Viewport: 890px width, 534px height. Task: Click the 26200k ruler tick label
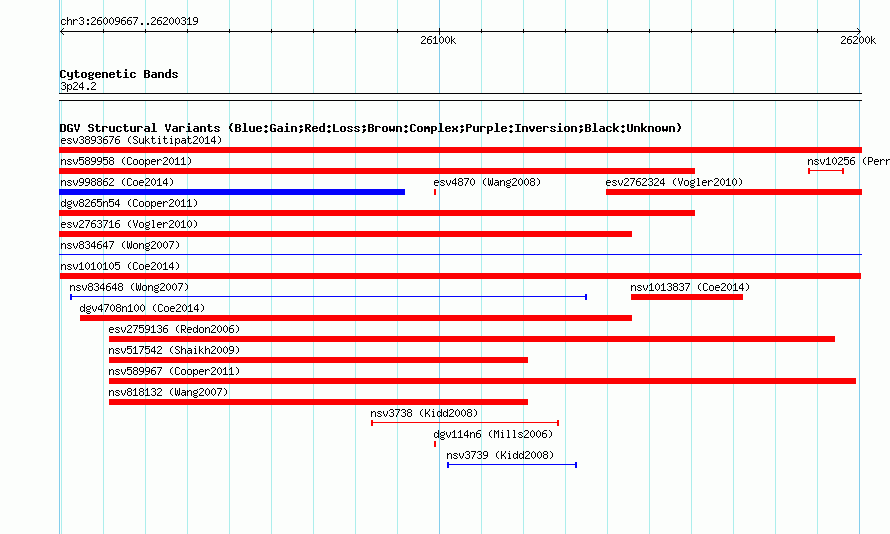pyautogui.click(x=858, y=40)
